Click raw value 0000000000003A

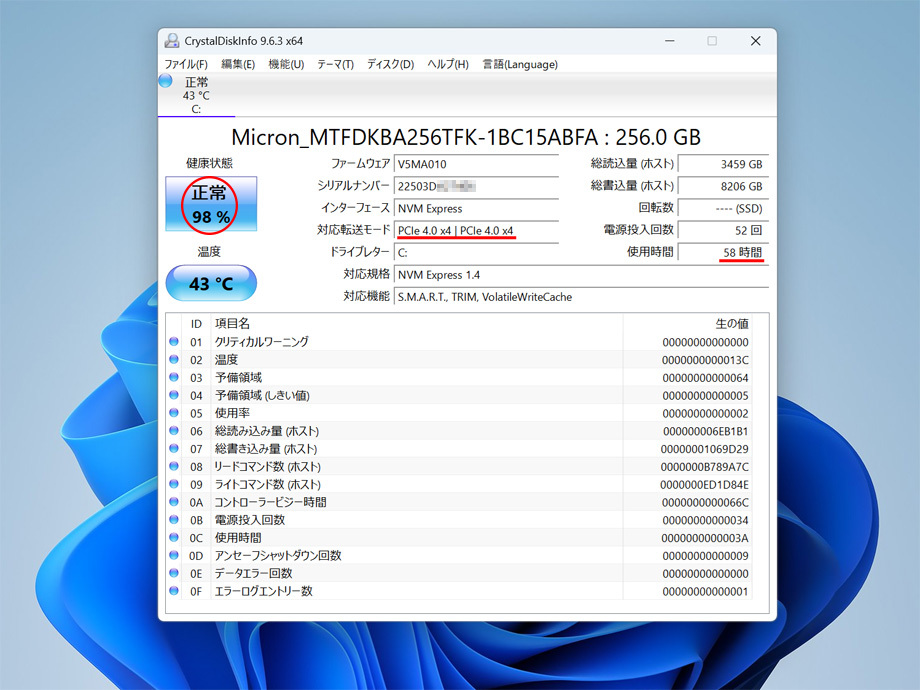click(x=705, y=538)
